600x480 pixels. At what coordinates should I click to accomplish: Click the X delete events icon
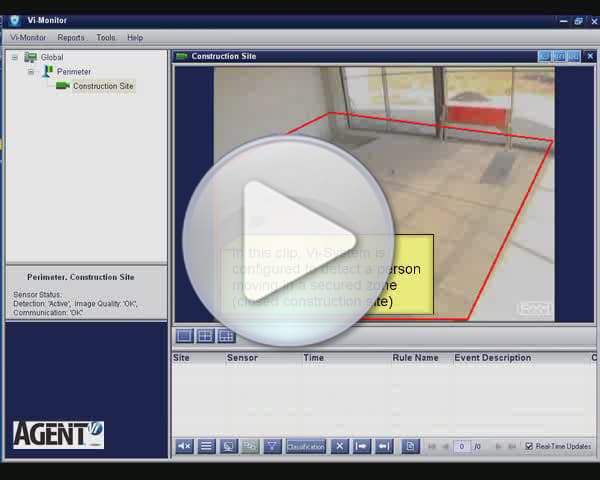coord(339,446)
